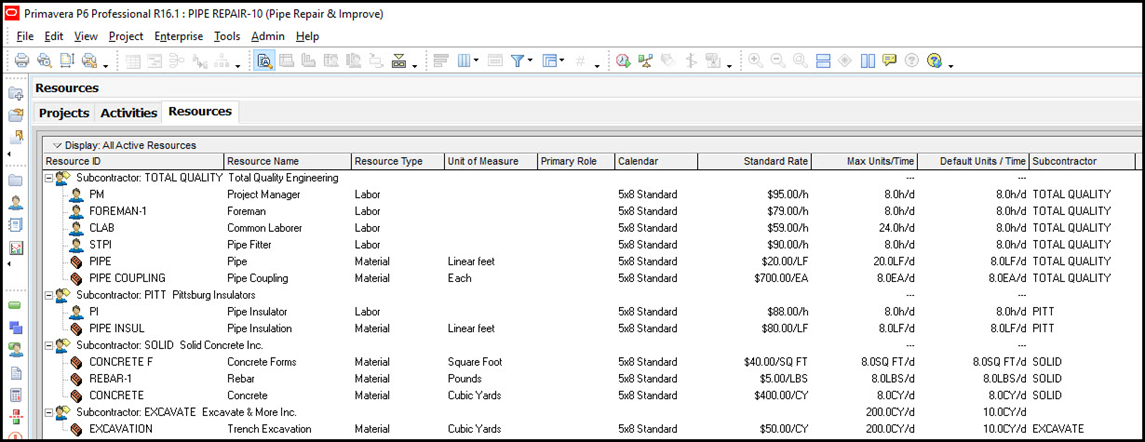Click the Reports notebook sidebar icon
Screen dimensions: 1145x442
pyautogui.click(x=15, y=224)
